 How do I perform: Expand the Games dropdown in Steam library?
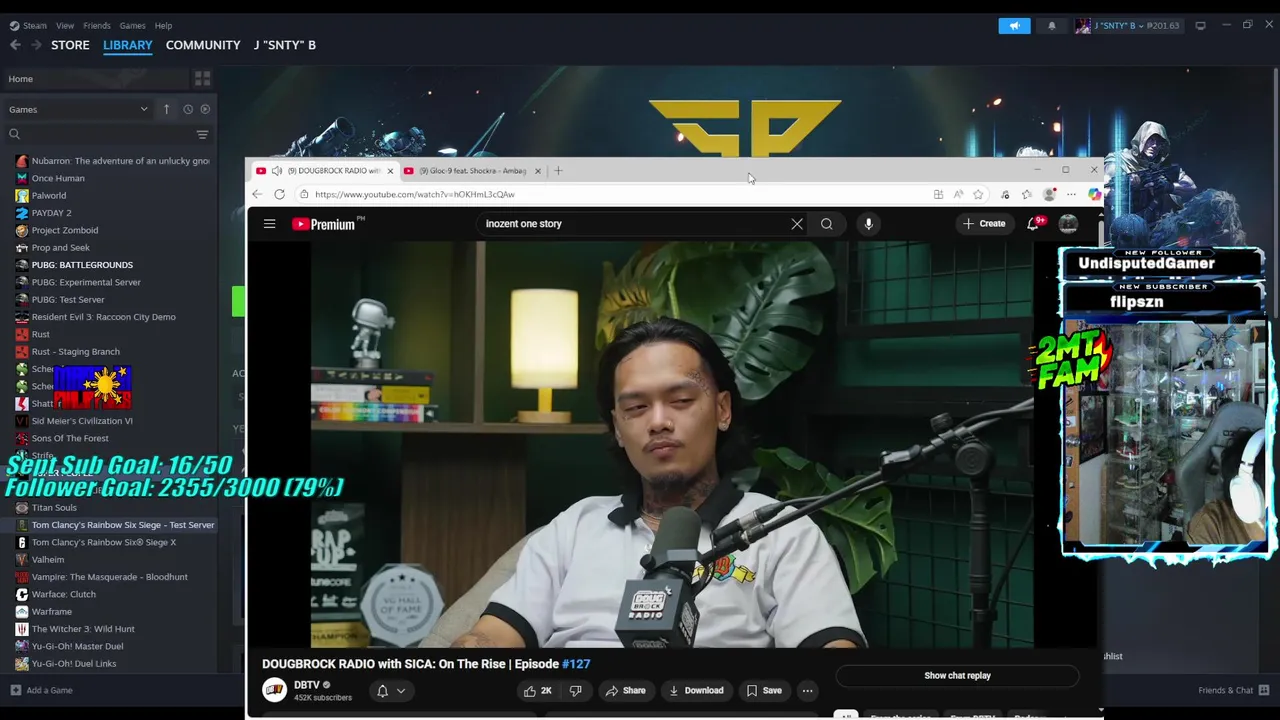coord(78,109)
